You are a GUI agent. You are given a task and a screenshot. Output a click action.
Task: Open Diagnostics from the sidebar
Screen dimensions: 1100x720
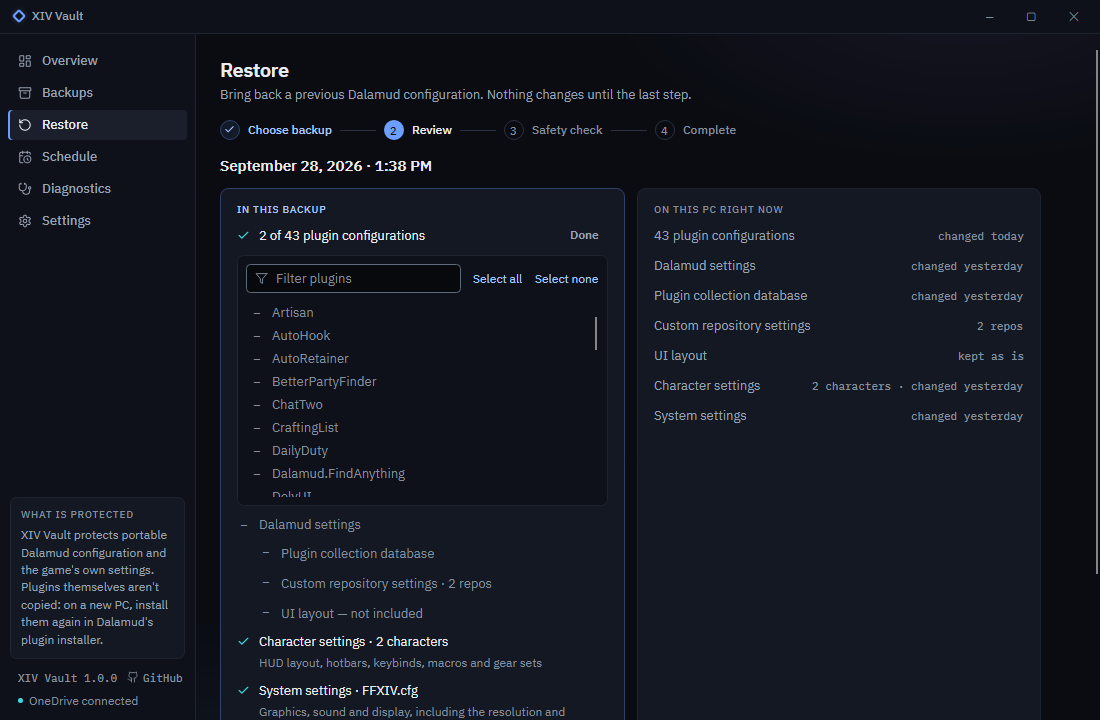pyautogui.click(x=98, y=189)
